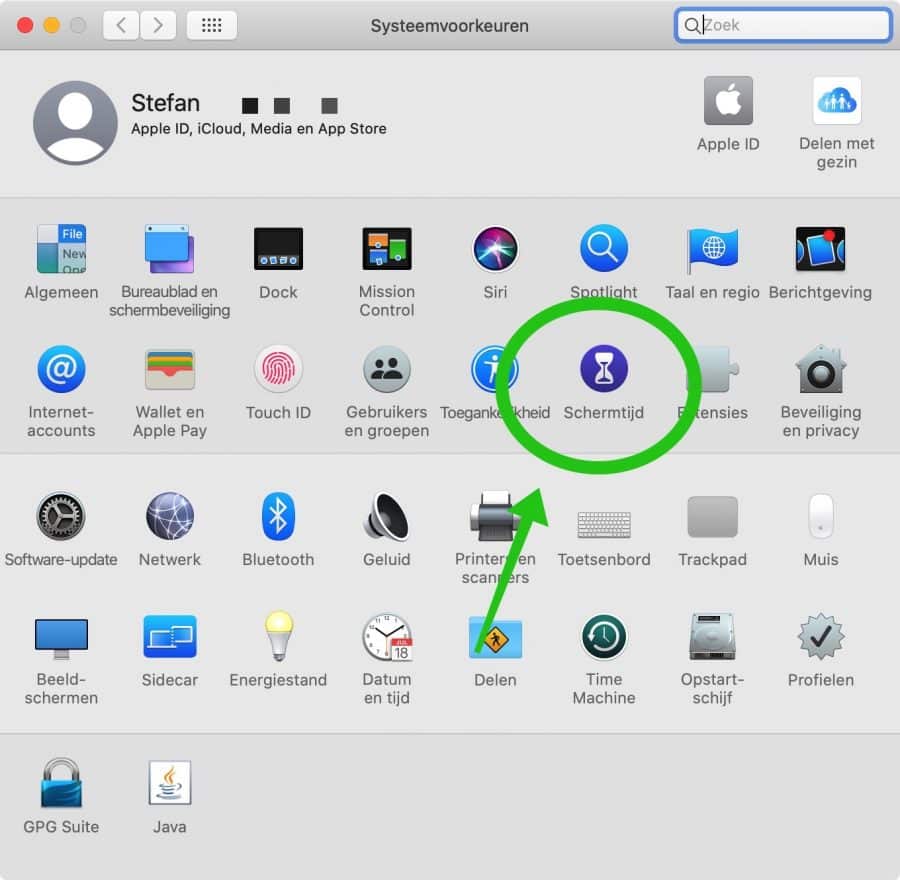
Task: Open Gebruikers en groepen pane
Action: [387, 369]
